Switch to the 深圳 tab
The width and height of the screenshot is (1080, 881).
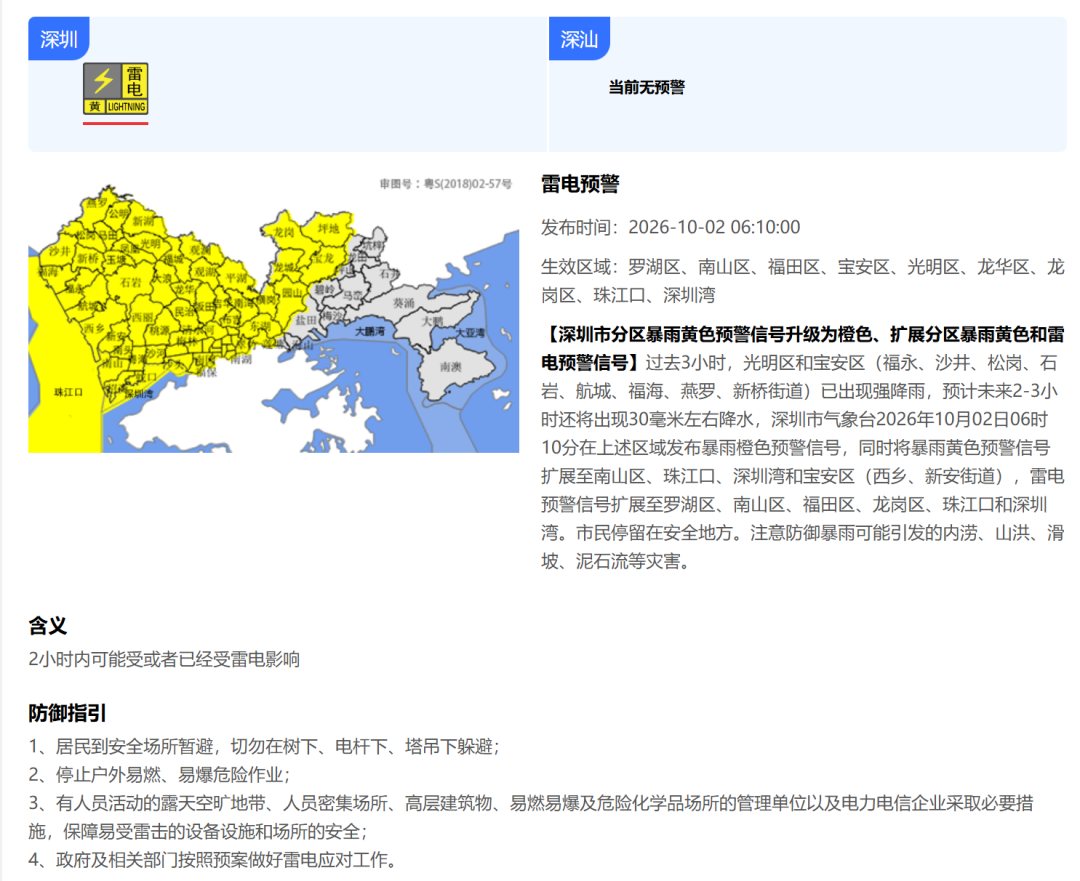59,39
